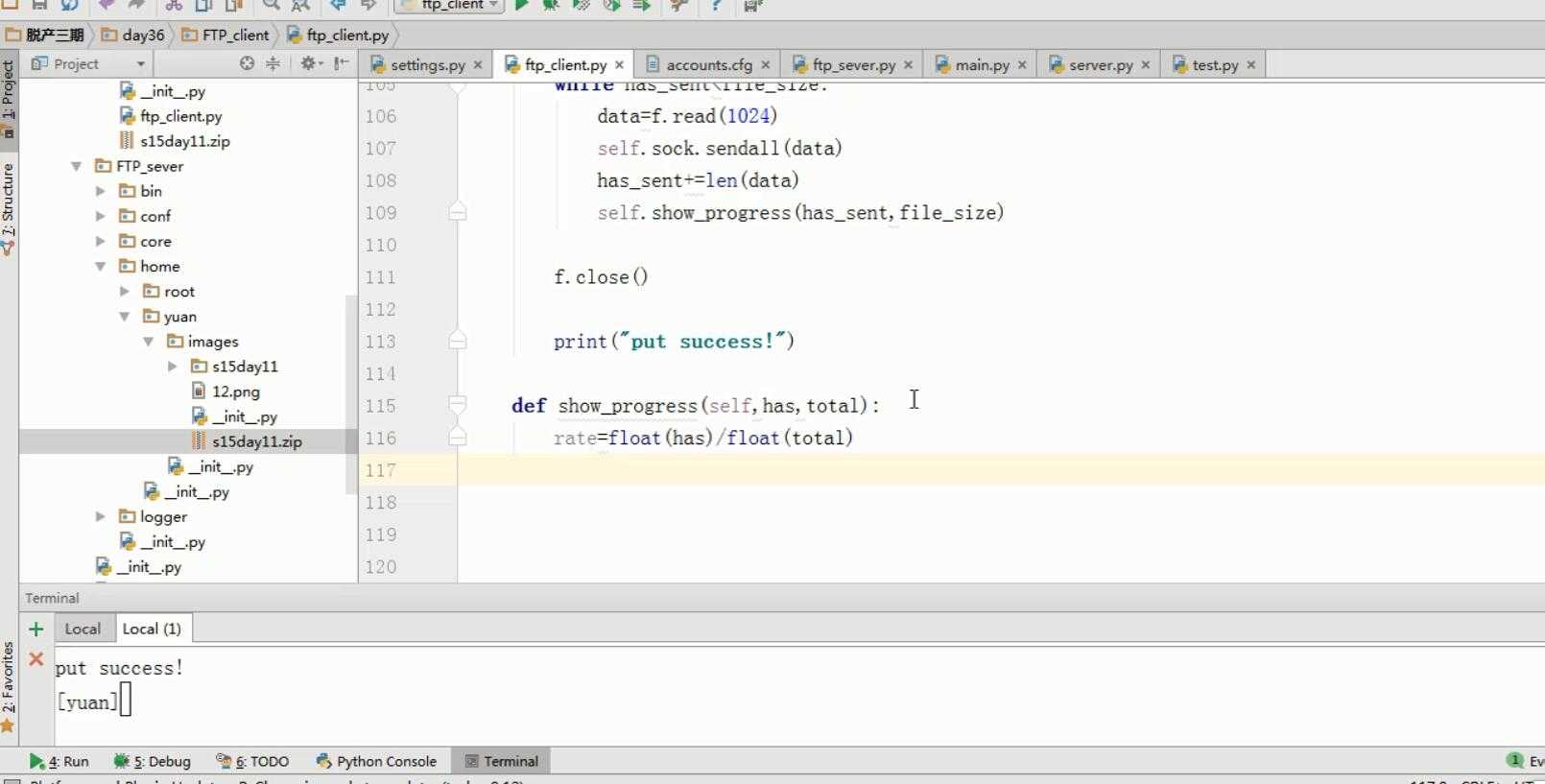Image resolution: width=1545 pixels, height=784 pixels.
Task: Collapse all in Project panel
Action: coord(273,63)
